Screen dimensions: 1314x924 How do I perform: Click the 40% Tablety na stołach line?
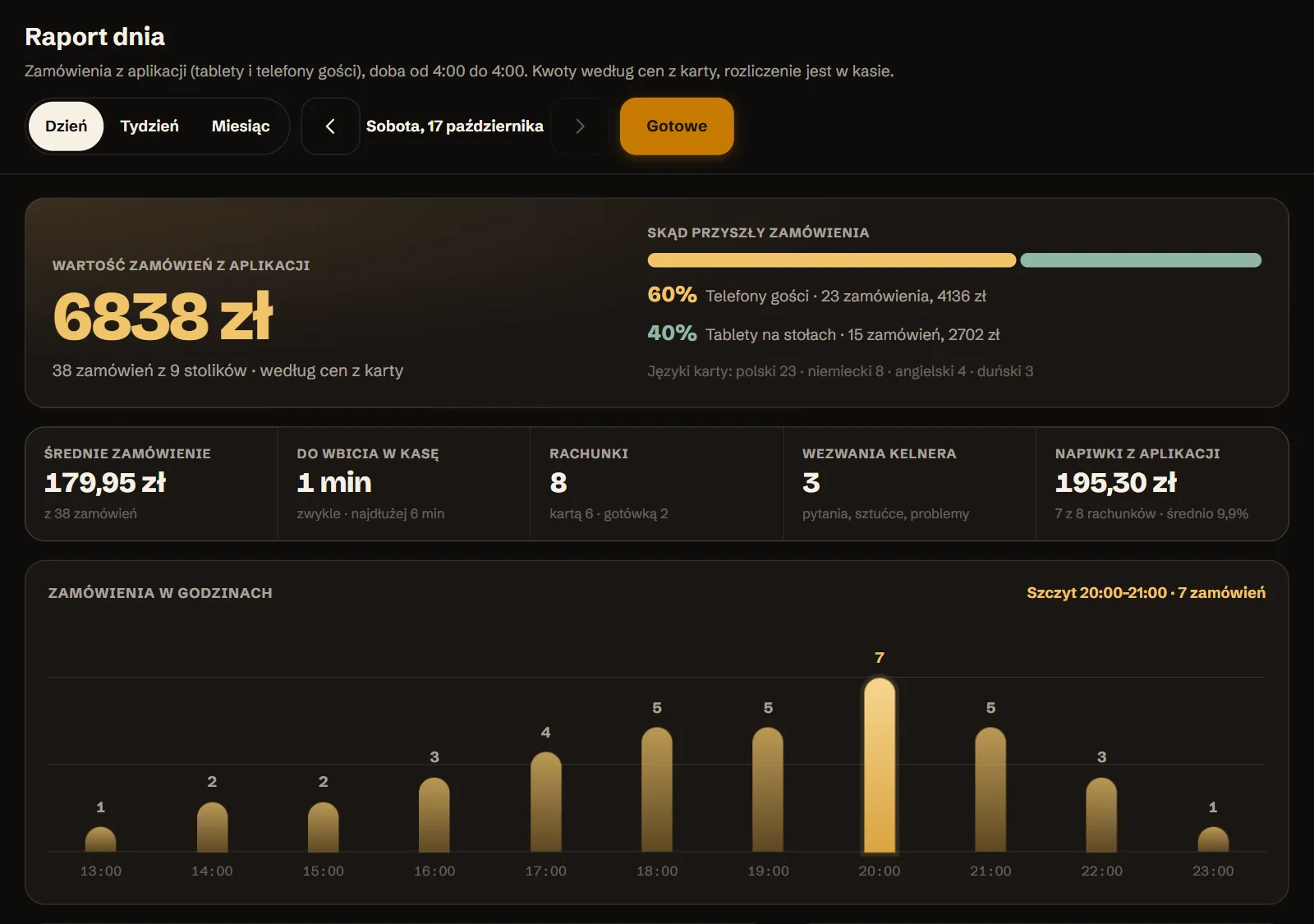[x=824, y=333]
